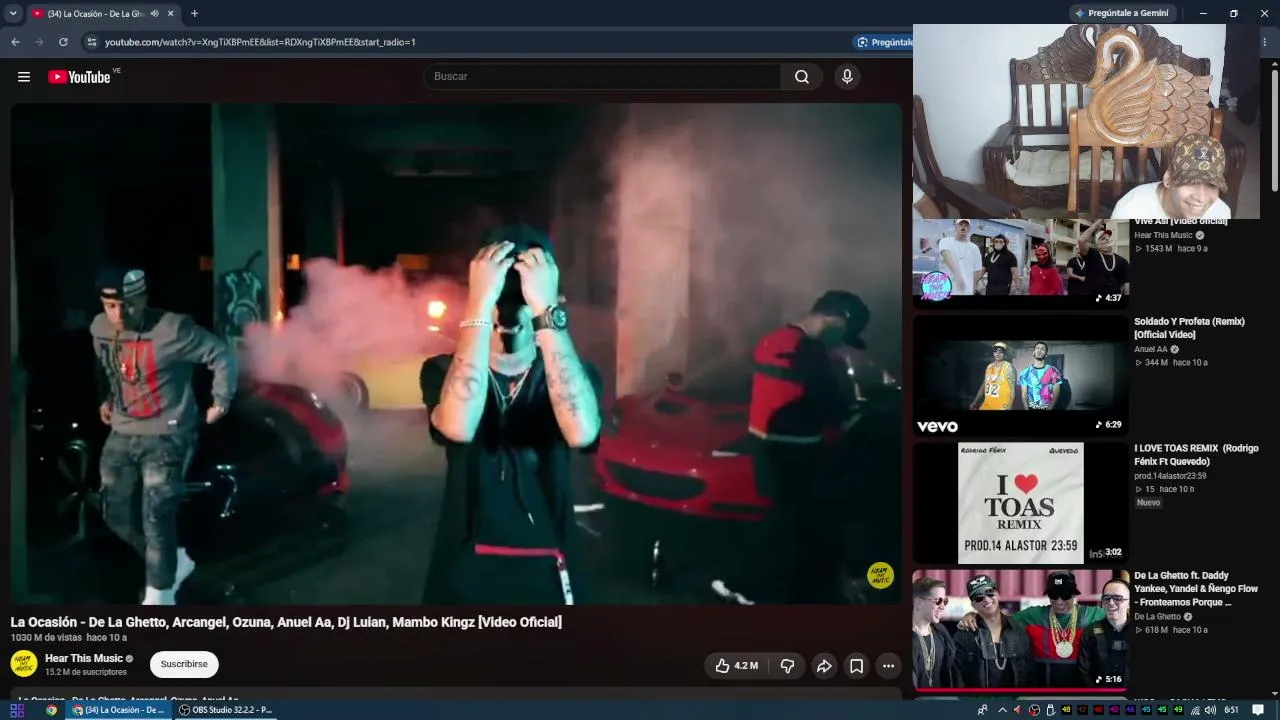
Task: Click the main video player
Action: click(456, 353)
